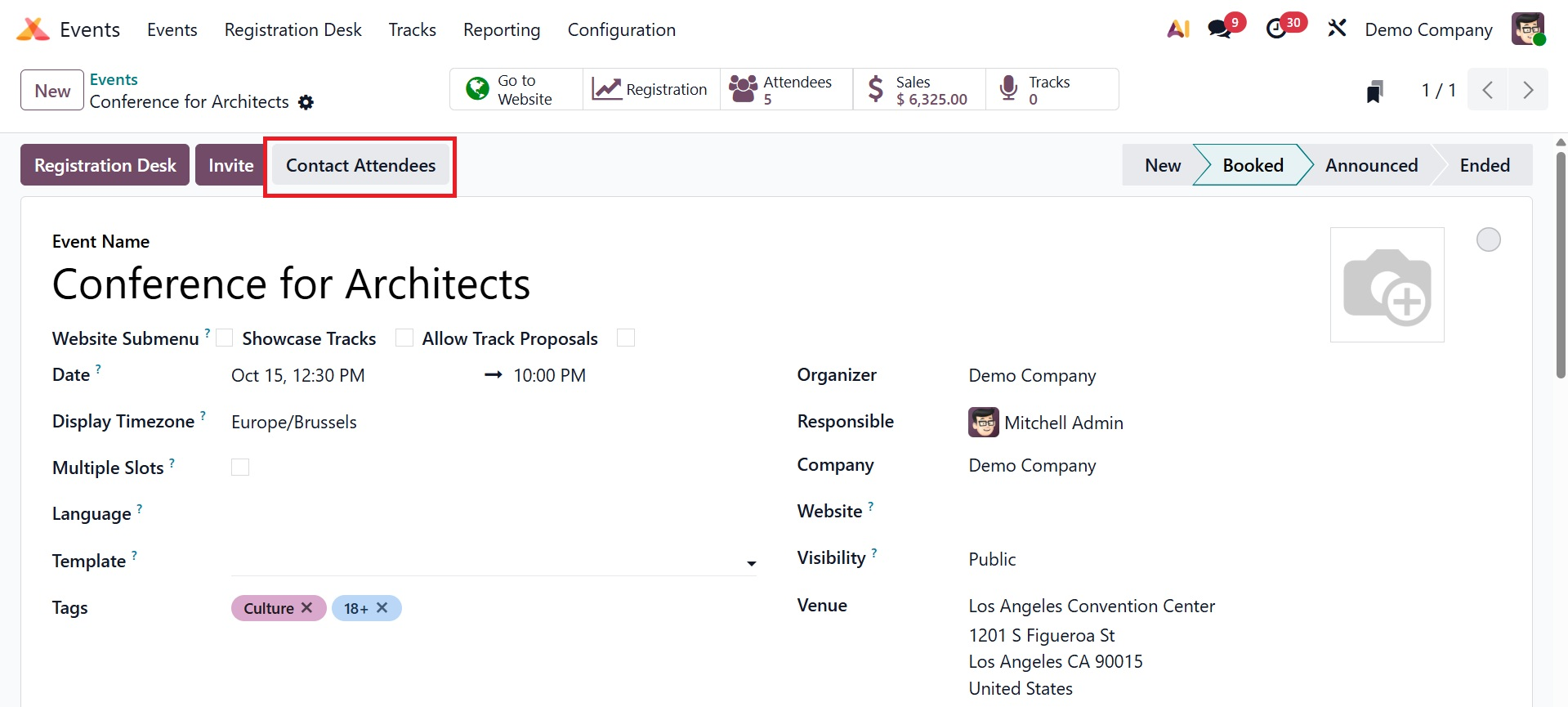
Task: Open the Demo Company switcher
Action: 1428,30
